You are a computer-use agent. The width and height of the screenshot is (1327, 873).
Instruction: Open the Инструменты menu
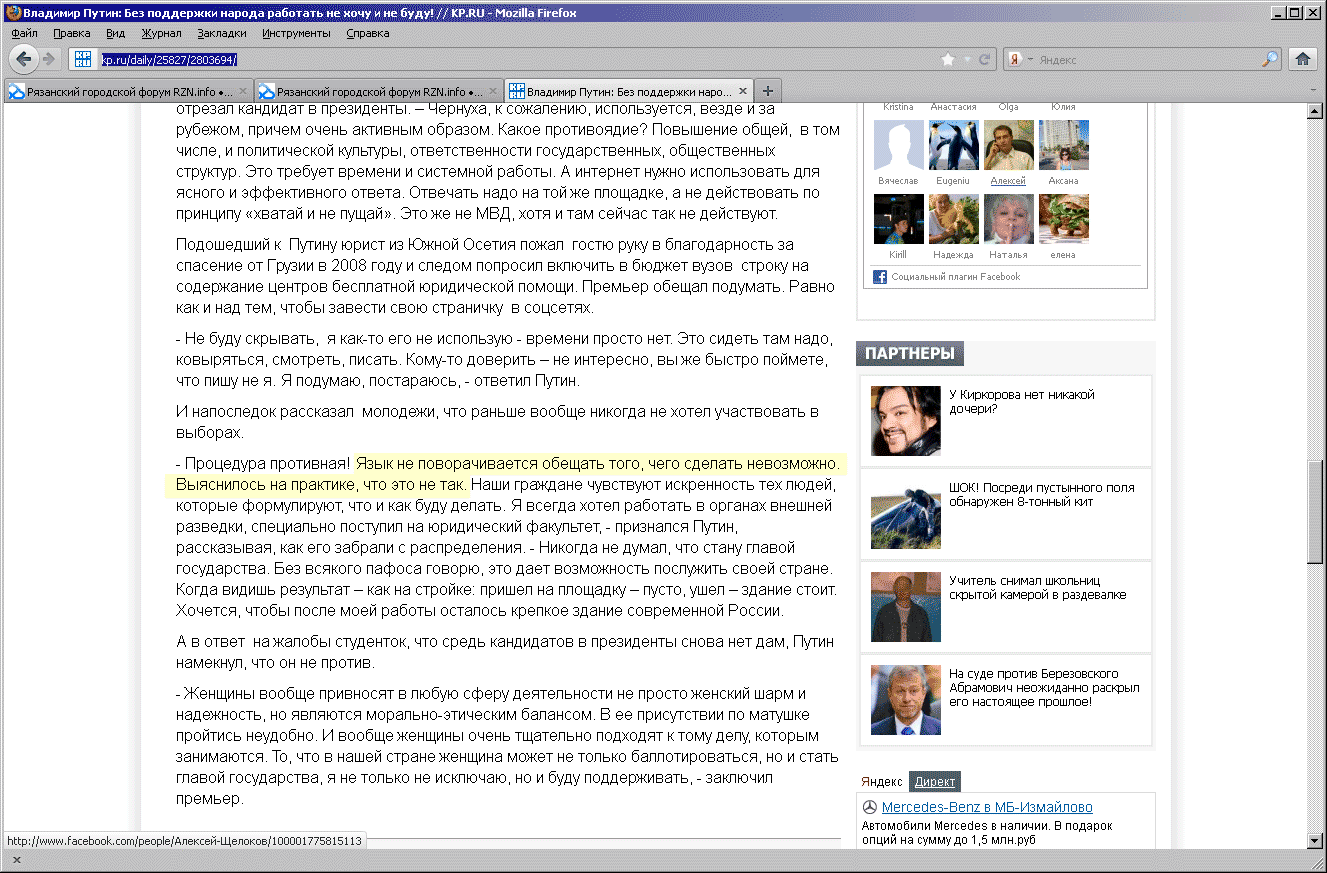(296, 33)
